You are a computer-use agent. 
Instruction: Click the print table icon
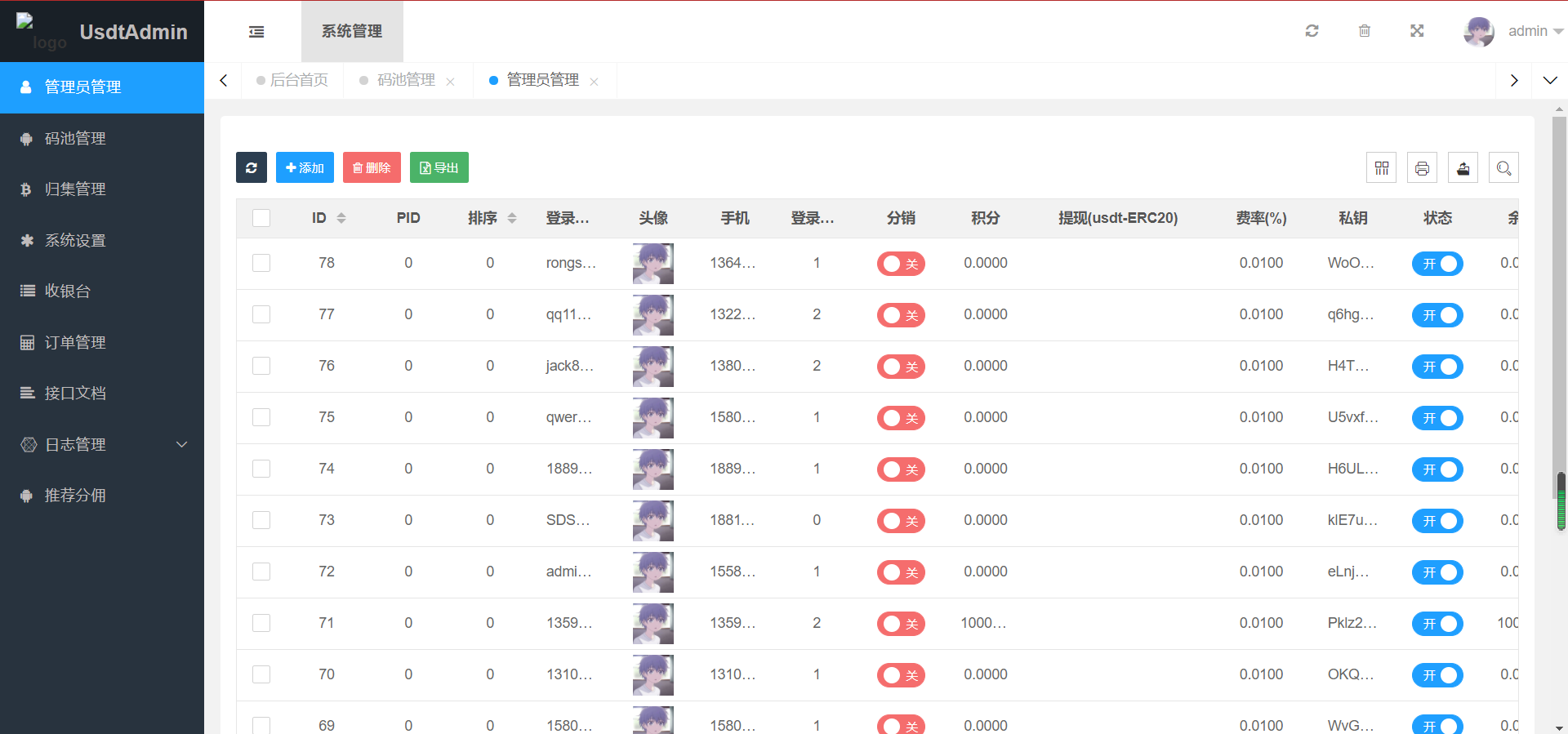tap(1422, 168)
